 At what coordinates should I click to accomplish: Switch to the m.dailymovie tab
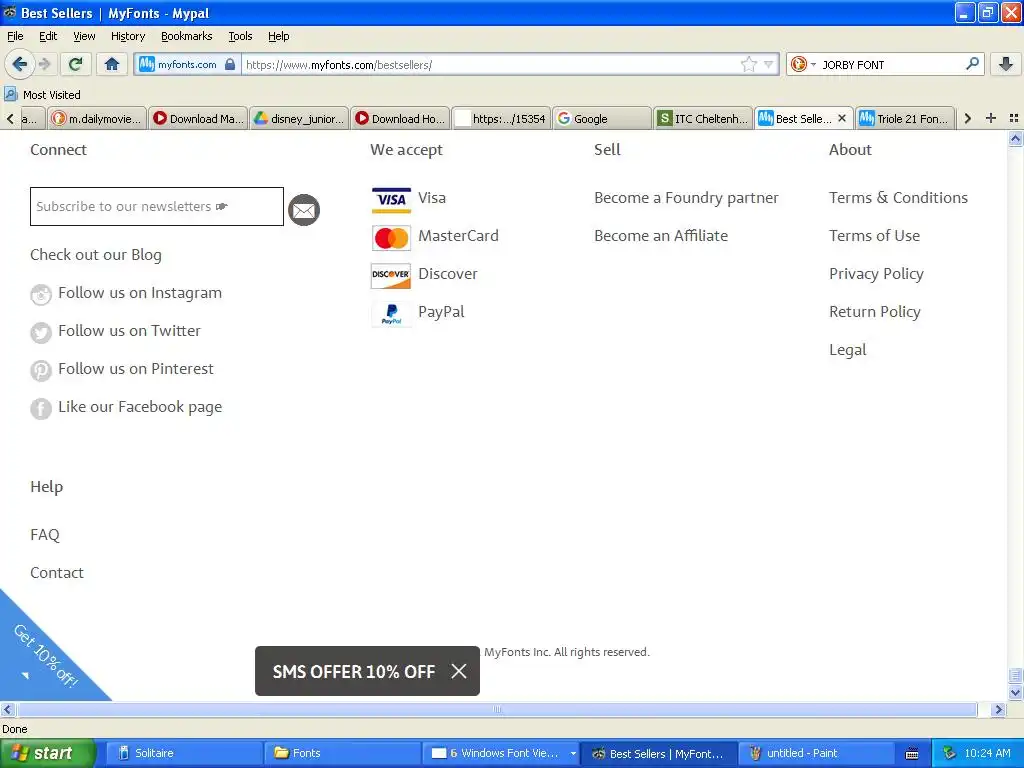point(97,118)
